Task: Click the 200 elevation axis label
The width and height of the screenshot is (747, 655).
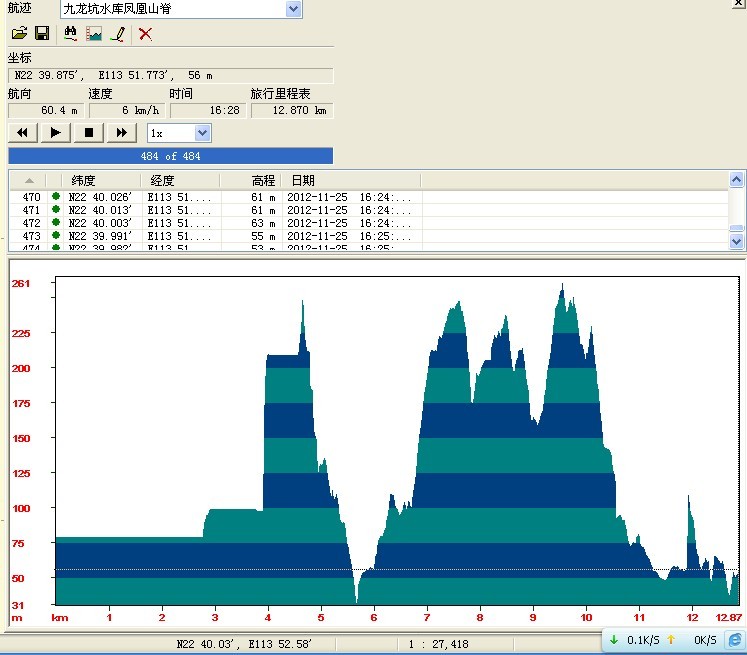Action: pos(21,368)
